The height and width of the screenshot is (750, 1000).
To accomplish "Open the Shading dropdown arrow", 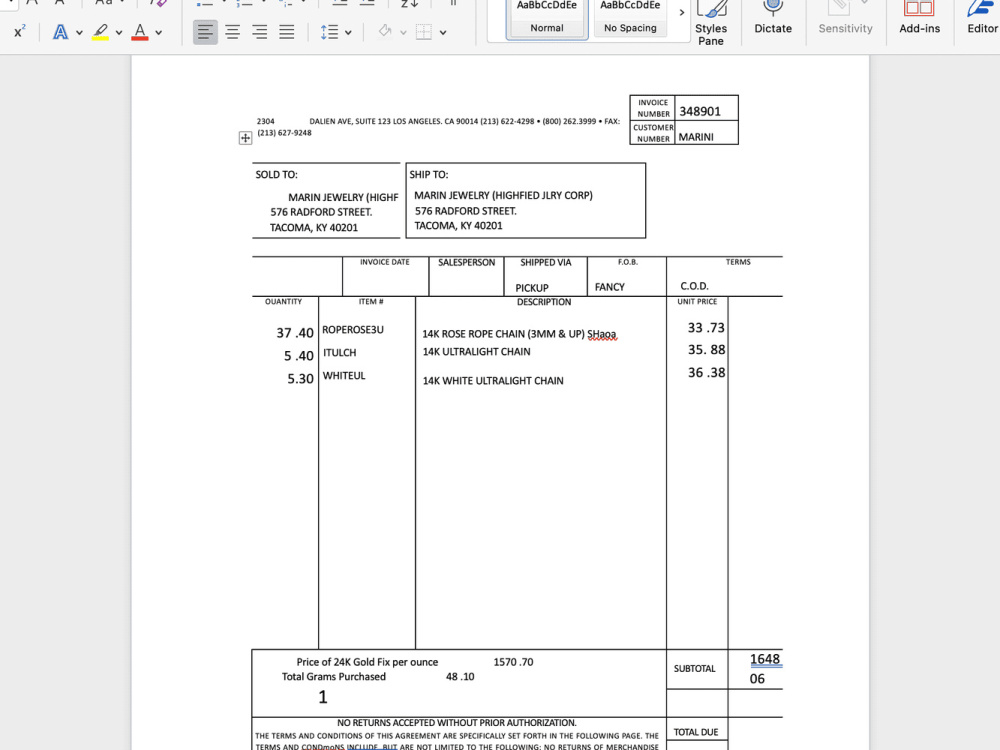I will click(x=403, y=33).
